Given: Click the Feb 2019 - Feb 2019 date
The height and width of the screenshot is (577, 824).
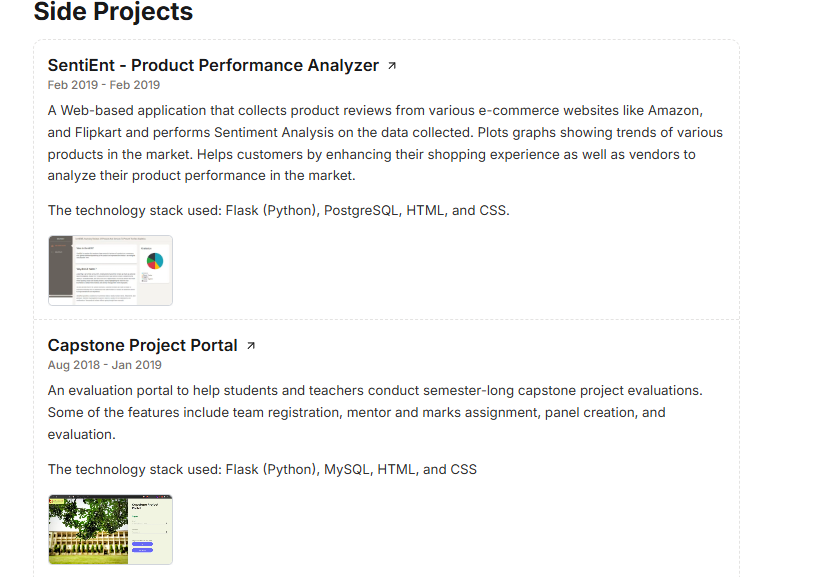Looking at the screenshot, I should click(104, 85).
